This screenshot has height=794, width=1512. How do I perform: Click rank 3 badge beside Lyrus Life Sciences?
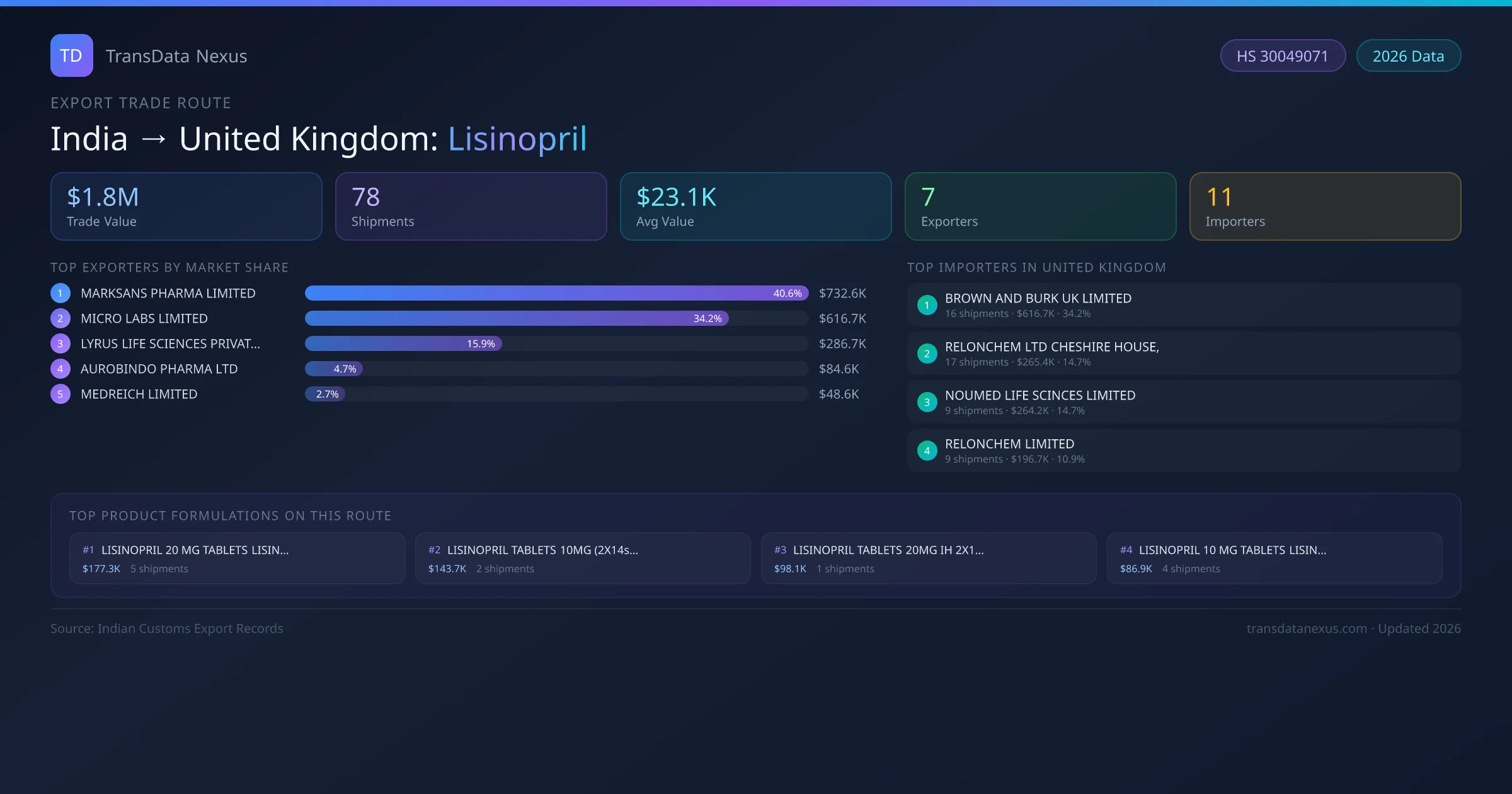(60, 343)
